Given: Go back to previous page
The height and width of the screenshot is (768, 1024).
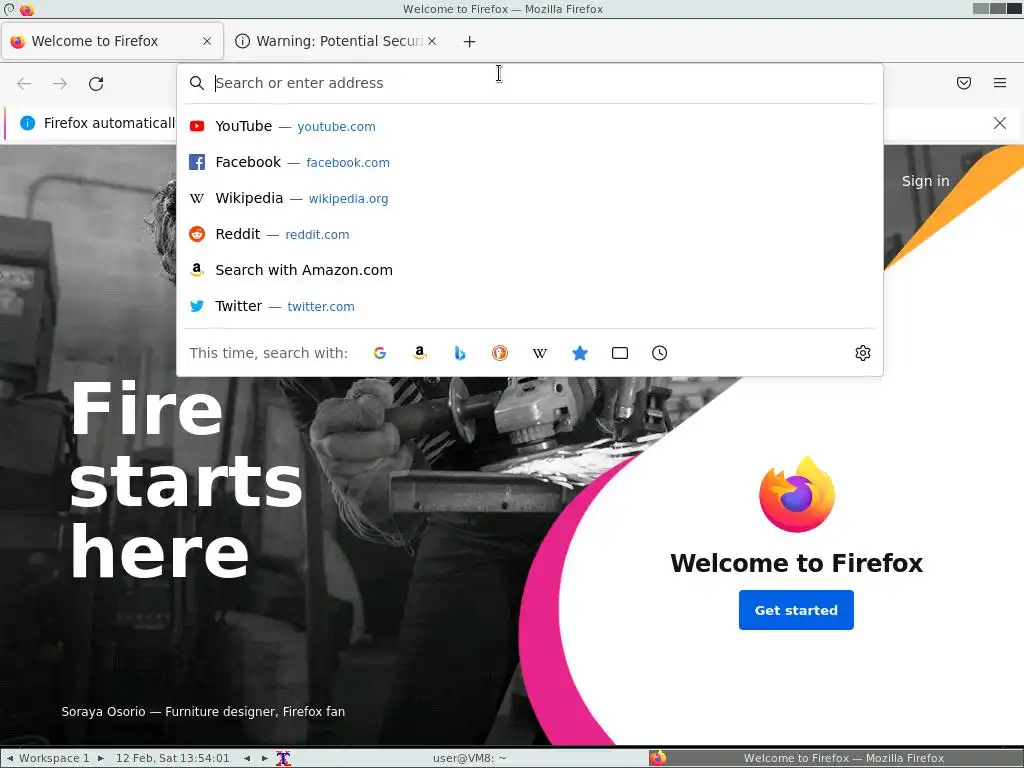Looking at the screenshot, I should point(24,84).
